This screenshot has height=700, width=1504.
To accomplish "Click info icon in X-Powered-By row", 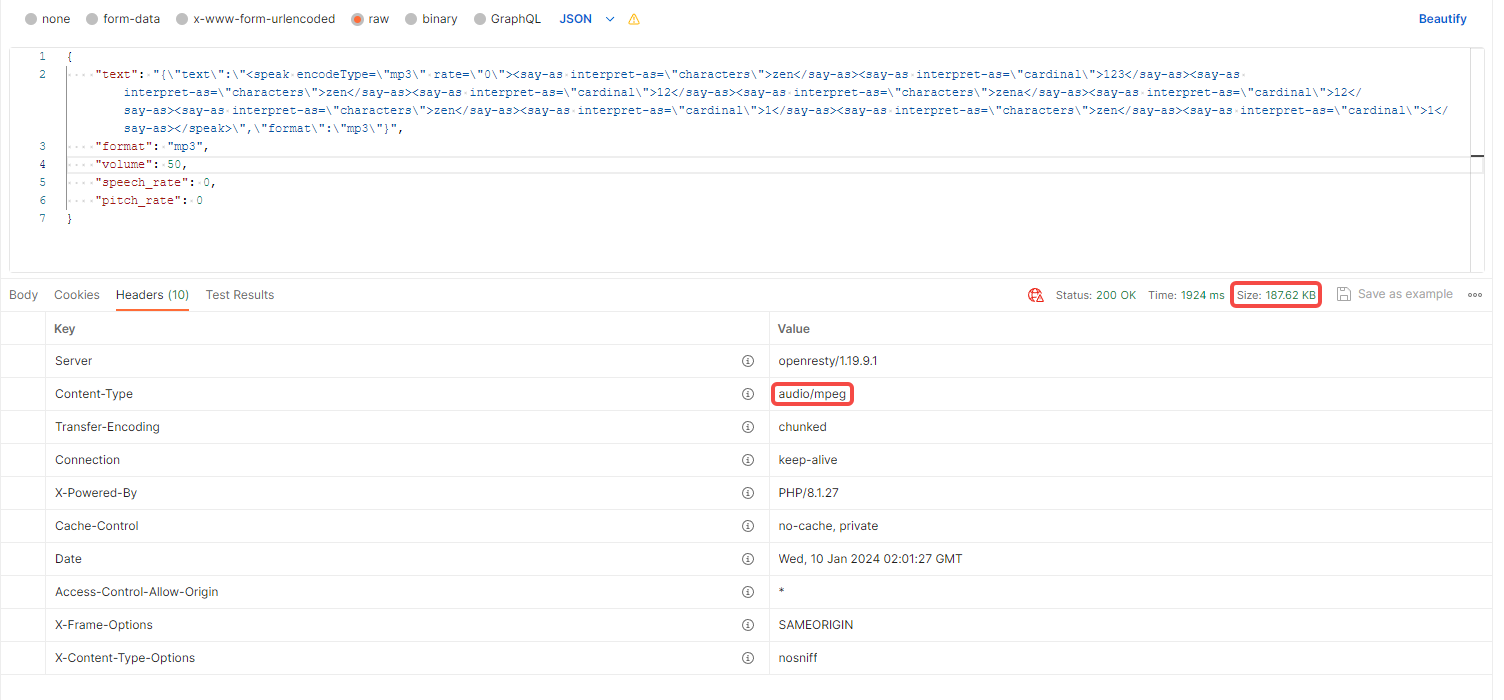I will tap(747, 493).
